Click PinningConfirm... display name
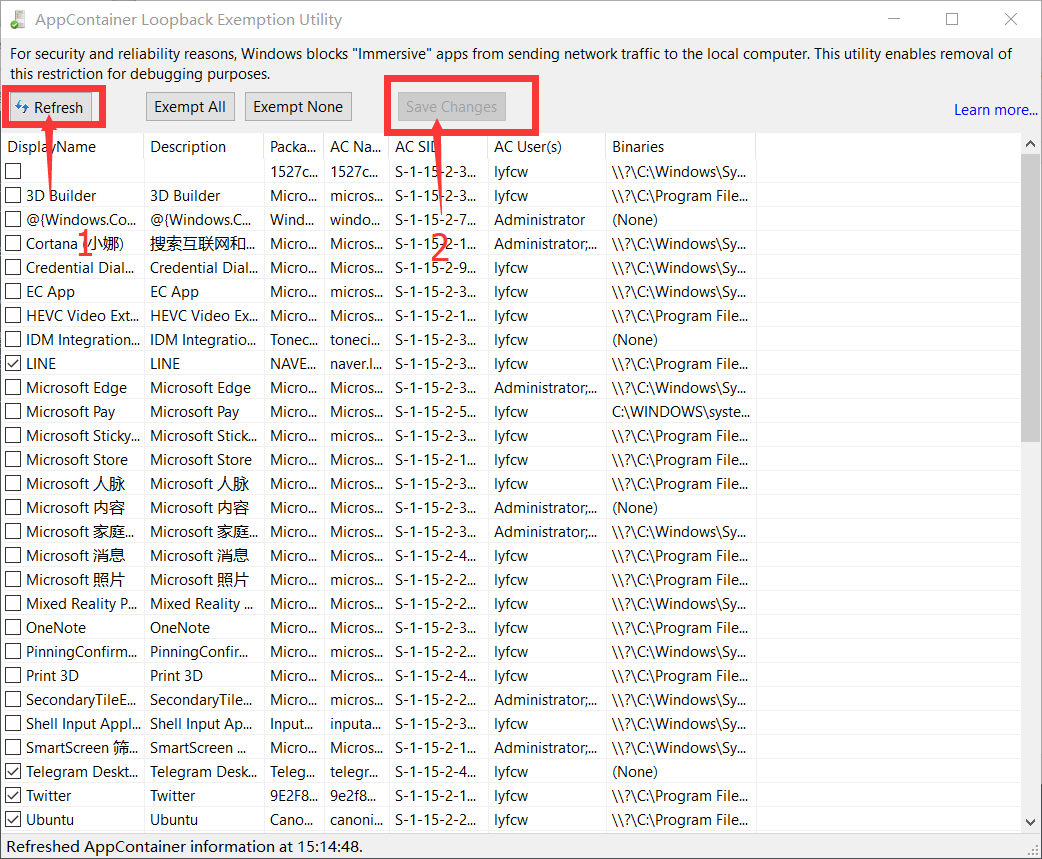The width and height of the screenshot is (1042, 859). pos(81,652)
